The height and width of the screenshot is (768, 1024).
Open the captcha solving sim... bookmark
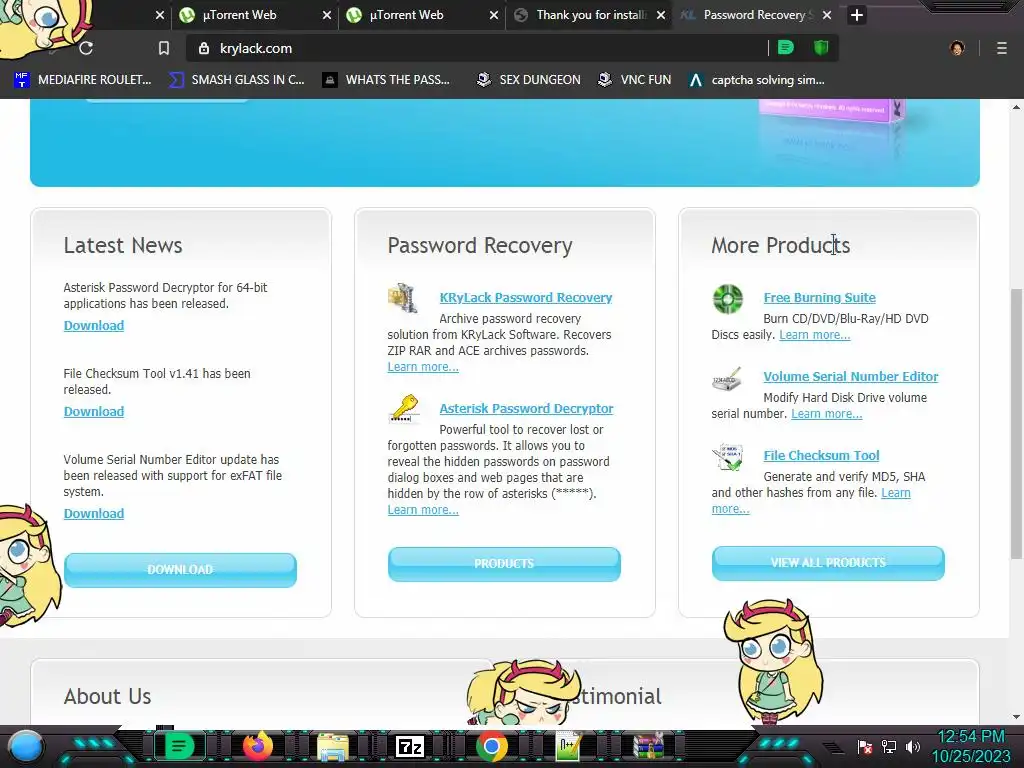coord(756,80)
